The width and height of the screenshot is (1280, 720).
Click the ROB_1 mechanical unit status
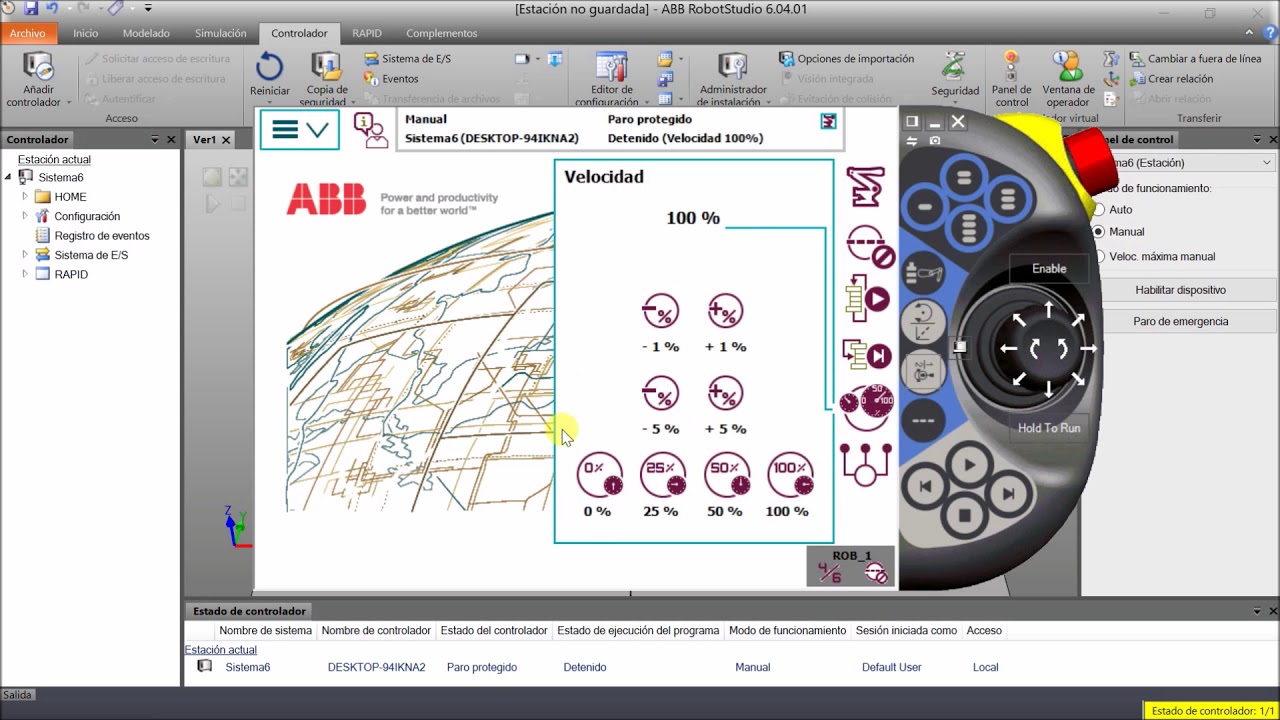851,566
